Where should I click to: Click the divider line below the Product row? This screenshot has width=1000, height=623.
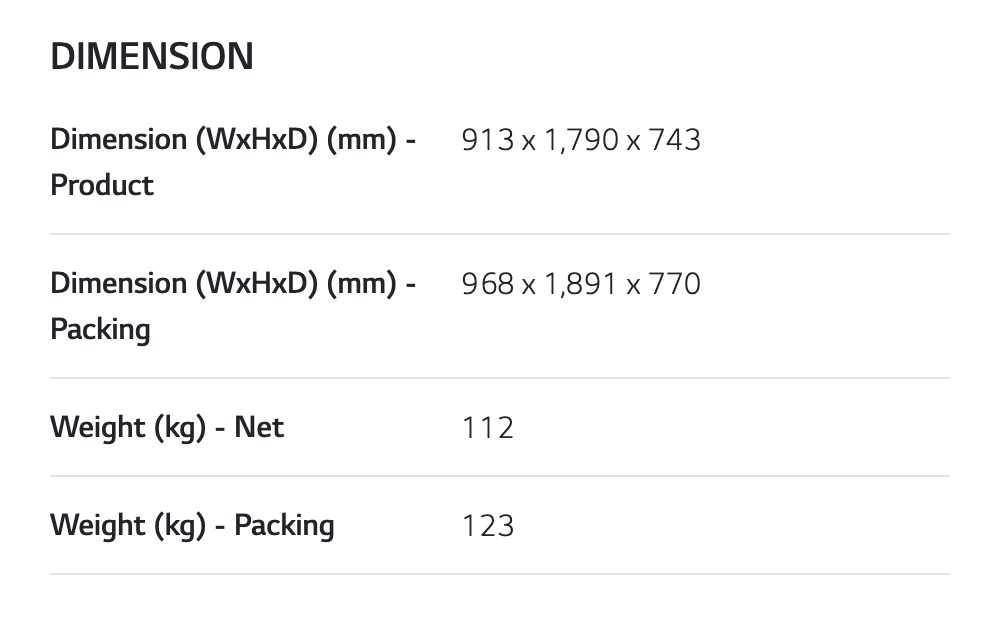pos(500,234)
